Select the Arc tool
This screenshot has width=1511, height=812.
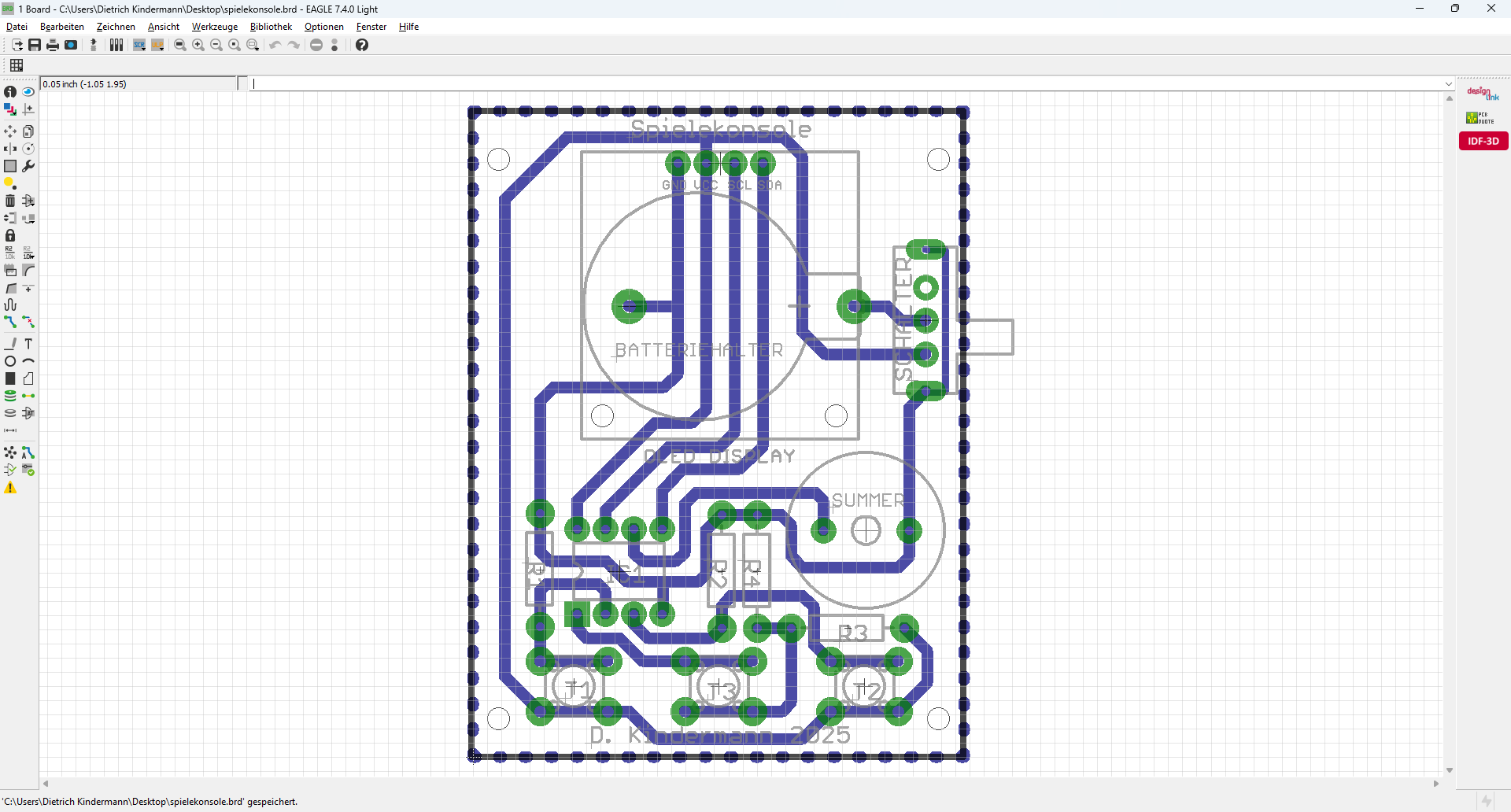pos(28,361)
